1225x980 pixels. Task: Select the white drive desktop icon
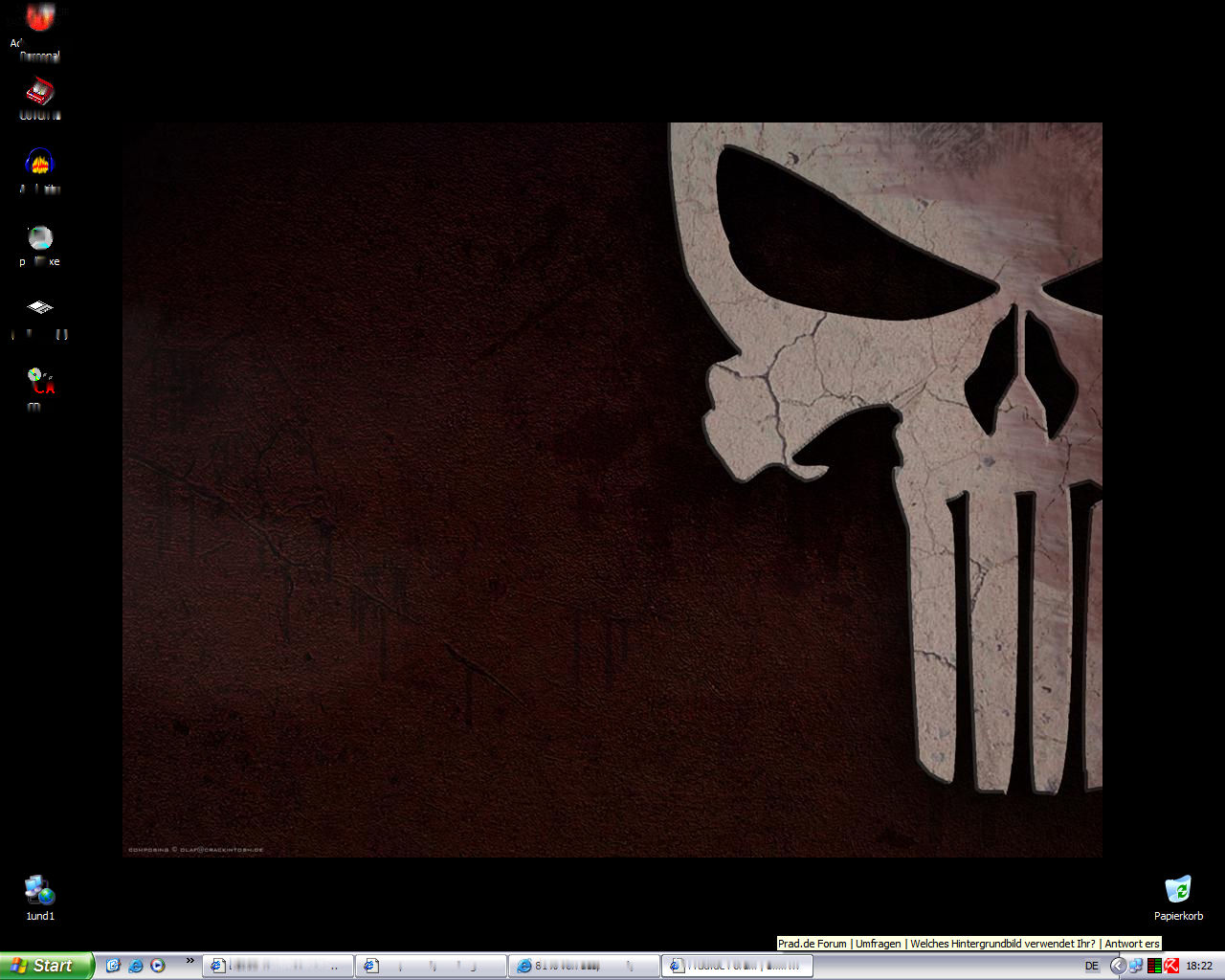pos(39,308)
